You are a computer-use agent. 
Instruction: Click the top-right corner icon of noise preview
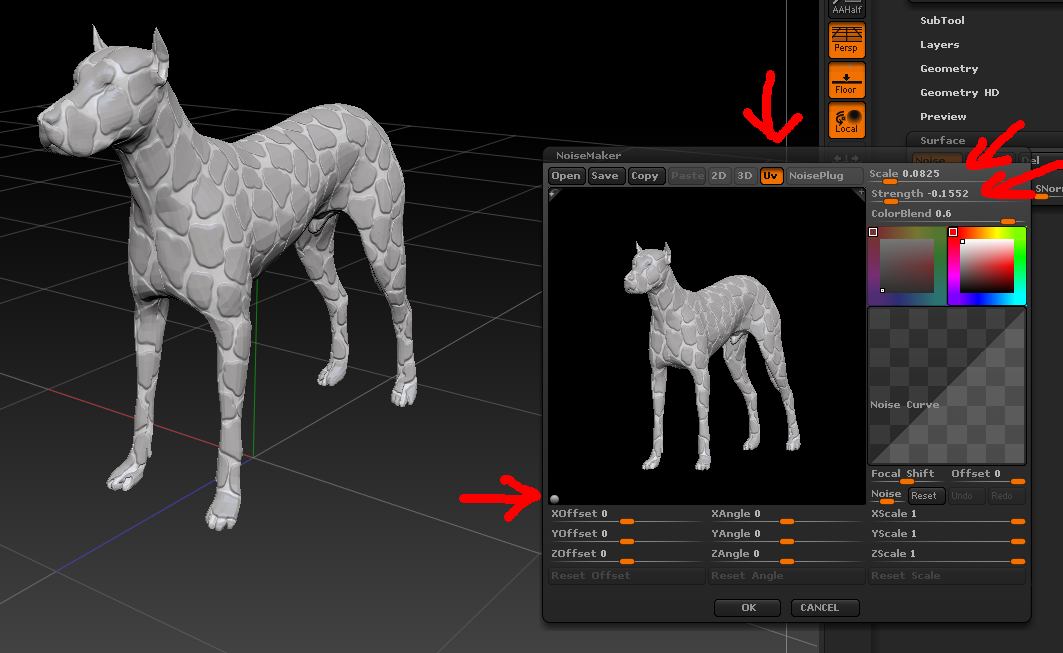click(x=860, y=194)
